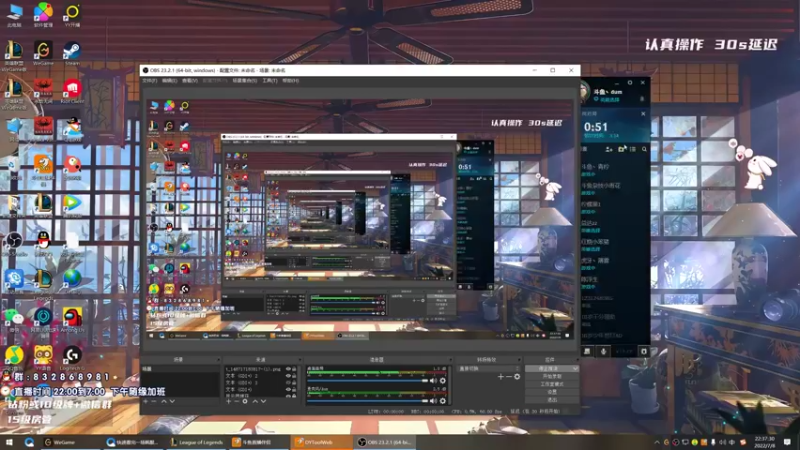The height and width of the screenshot is (450, 800).
Task: Add a new source with the plus icon under Sources
Action: (x=229, y=402)
